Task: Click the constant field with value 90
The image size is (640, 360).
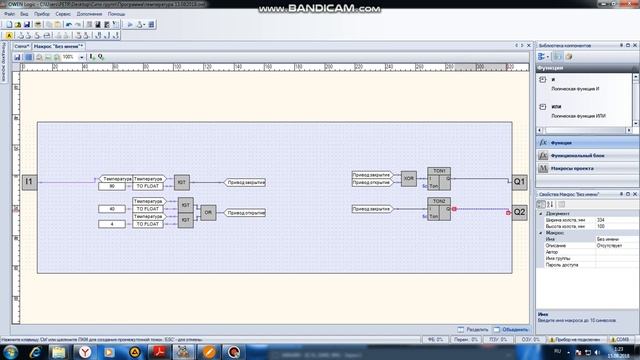Action: click(x=112, y=186)
